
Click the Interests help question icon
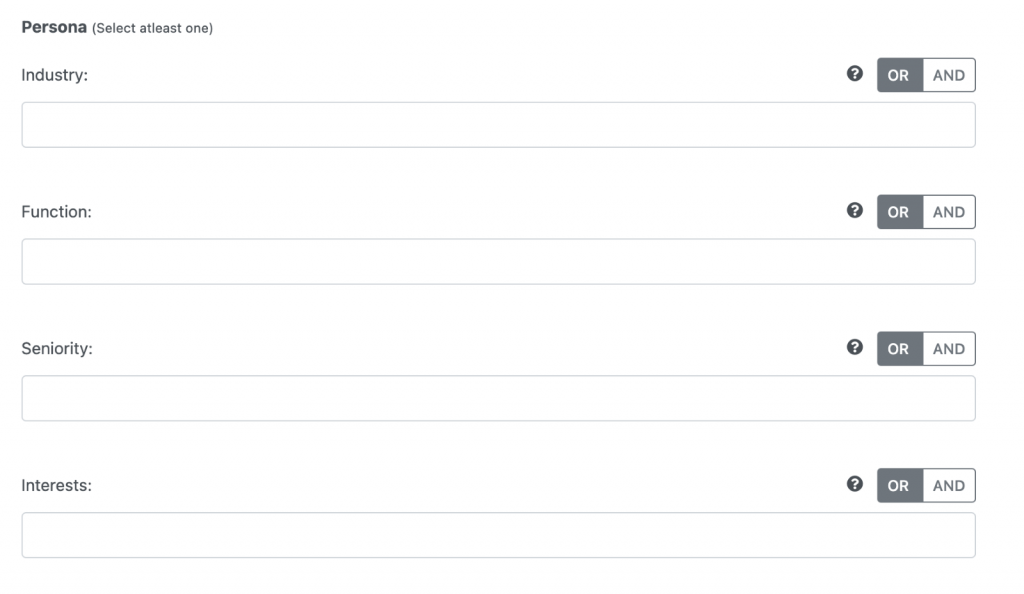click(x=854, y=484)
